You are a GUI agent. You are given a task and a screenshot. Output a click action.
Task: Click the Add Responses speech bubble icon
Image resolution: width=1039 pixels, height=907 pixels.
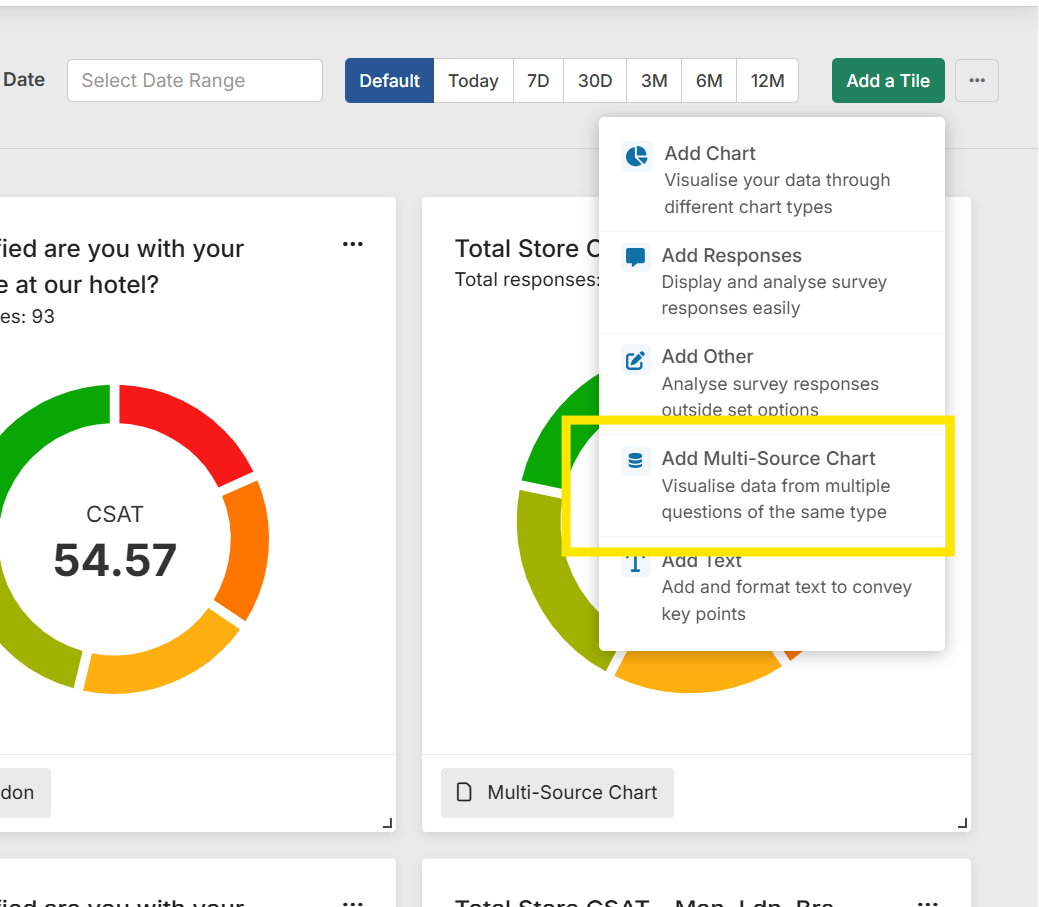click(635, 257)
